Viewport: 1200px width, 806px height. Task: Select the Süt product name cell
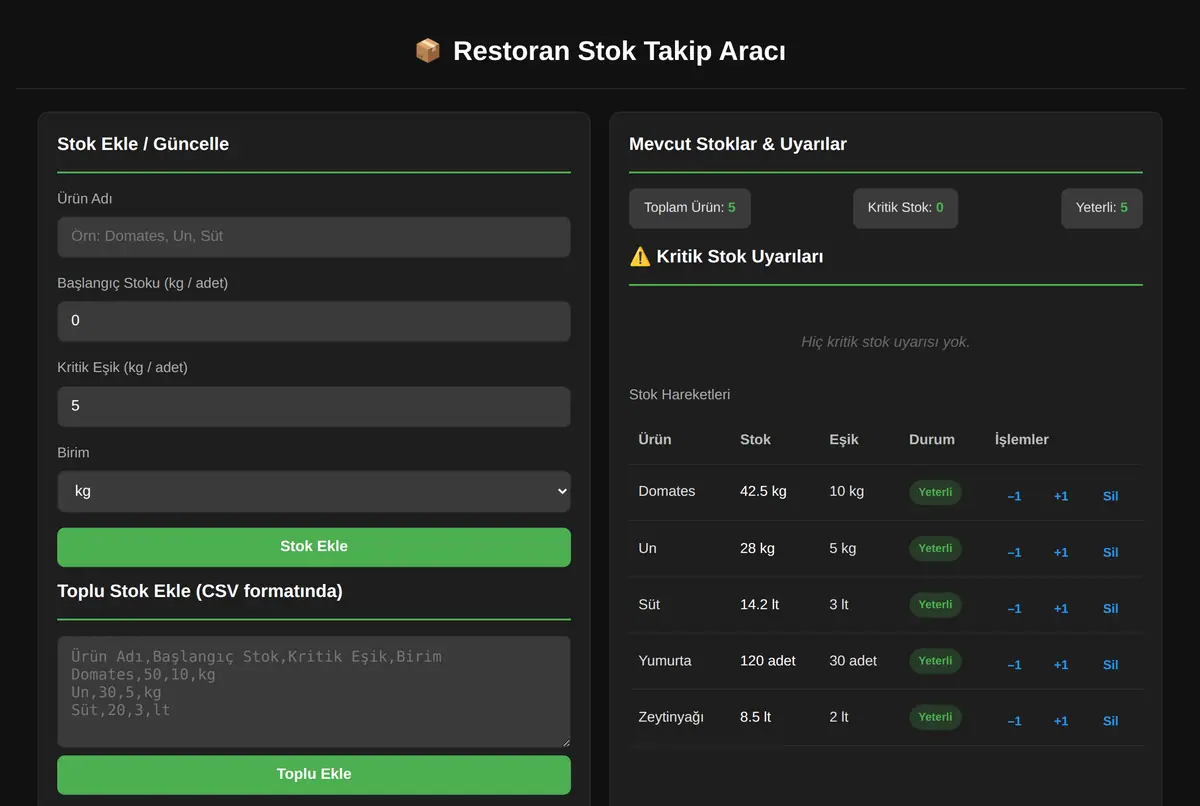tap(649, 604)
